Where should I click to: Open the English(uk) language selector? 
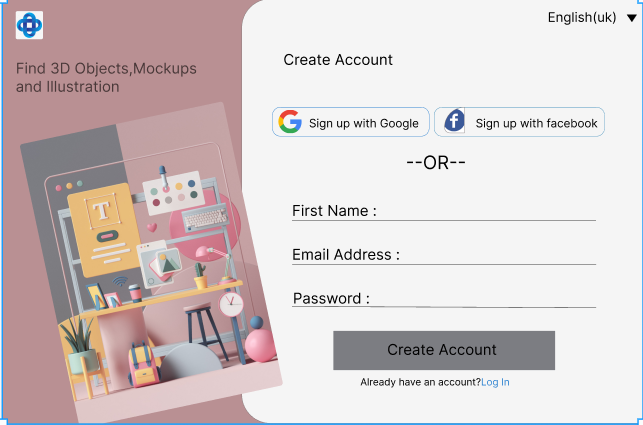[x=582, y=17]
